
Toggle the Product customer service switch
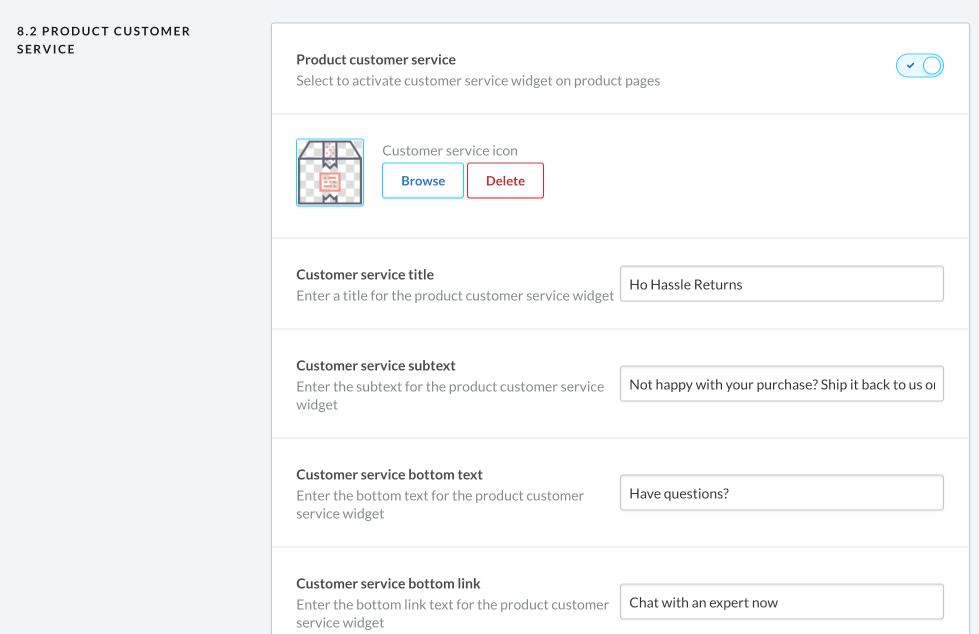click(x=919, y=66)
